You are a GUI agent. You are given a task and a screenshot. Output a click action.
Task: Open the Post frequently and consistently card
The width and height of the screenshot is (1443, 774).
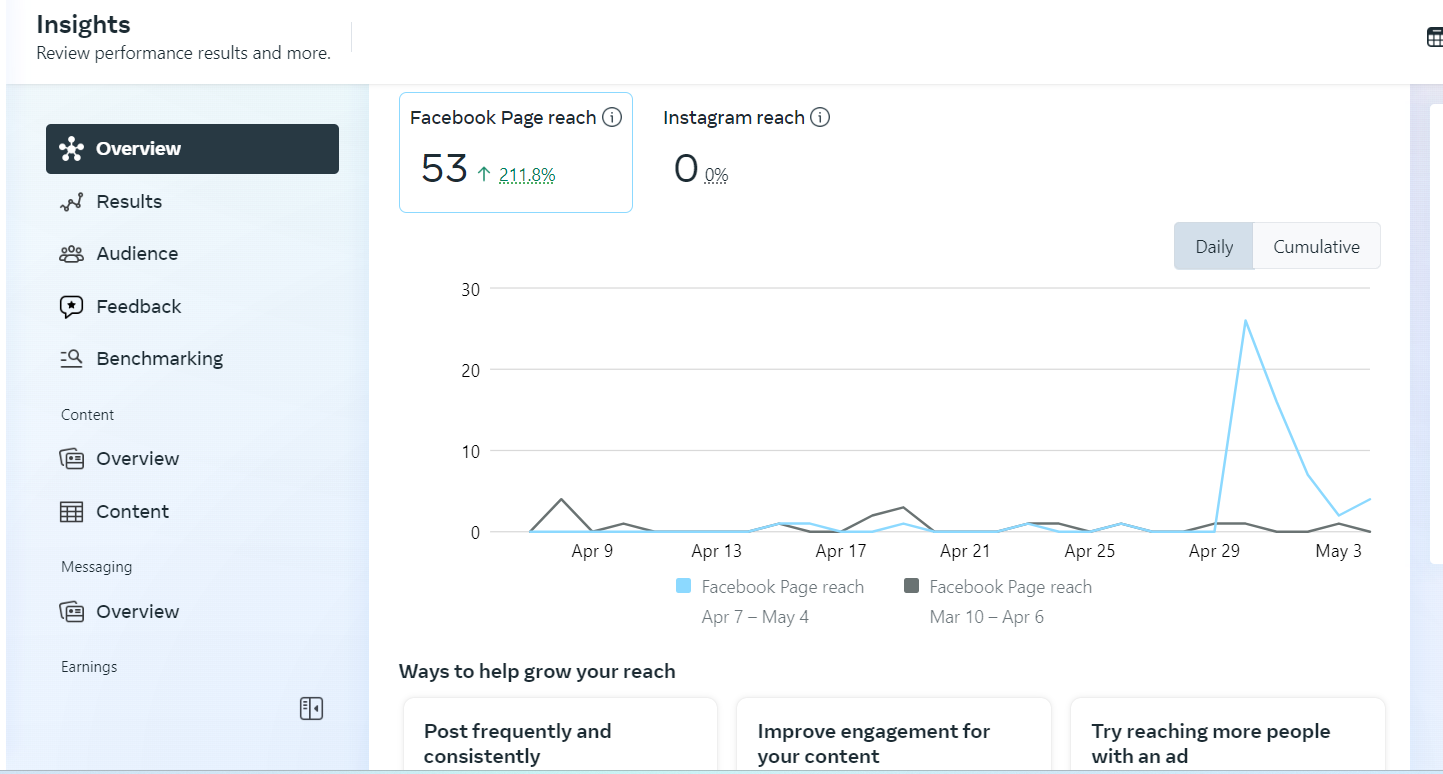(560, 736)
